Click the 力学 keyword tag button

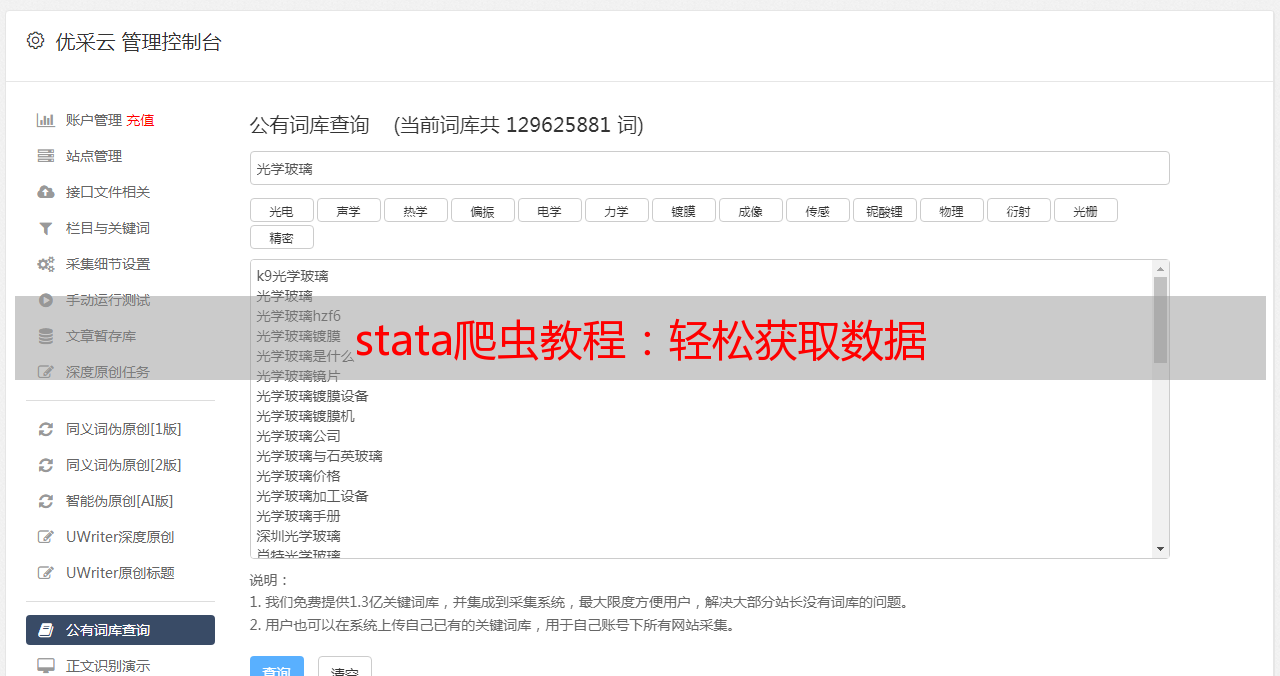(616, 210)
